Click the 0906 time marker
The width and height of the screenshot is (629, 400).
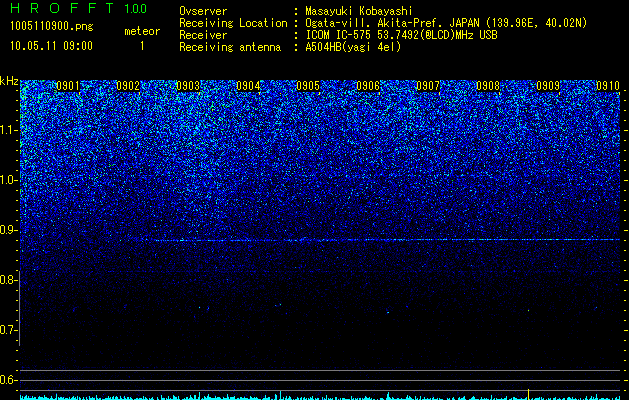368,86
